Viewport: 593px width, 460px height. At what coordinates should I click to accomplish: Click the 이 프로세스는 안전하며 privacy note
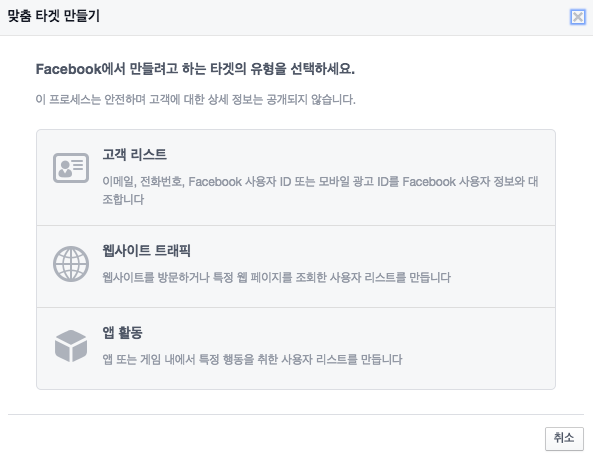pos(196,99)
